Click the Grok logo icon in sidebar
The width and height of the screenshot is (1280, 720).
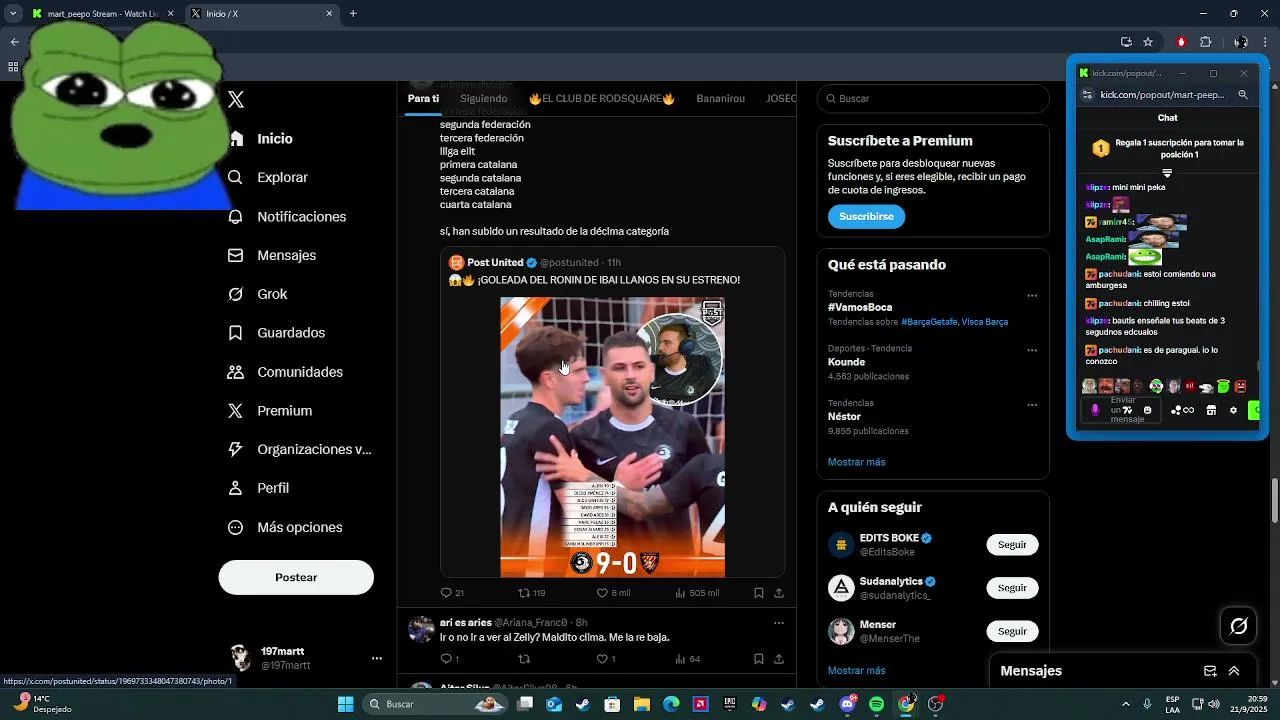click(236, 294)
